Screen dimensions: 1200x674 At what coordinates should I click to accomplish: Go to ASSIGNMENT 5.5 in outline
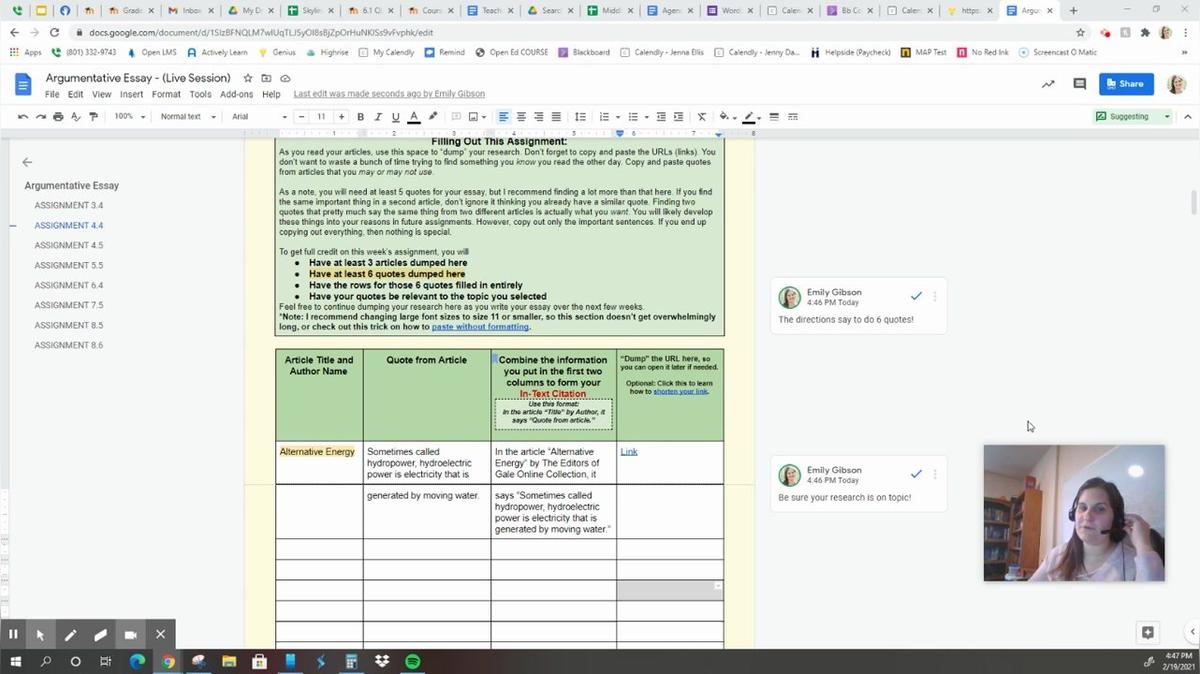coord(69,265)
